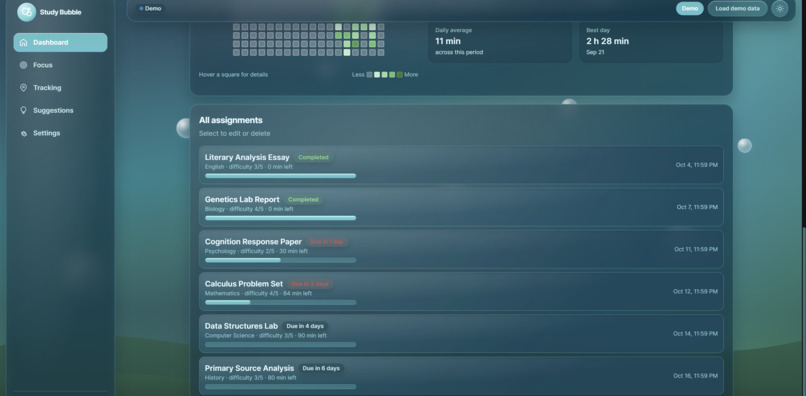Viewport: 806px width, 396px height.
Task: Click the Hover a square for details text
Action: 233,75
